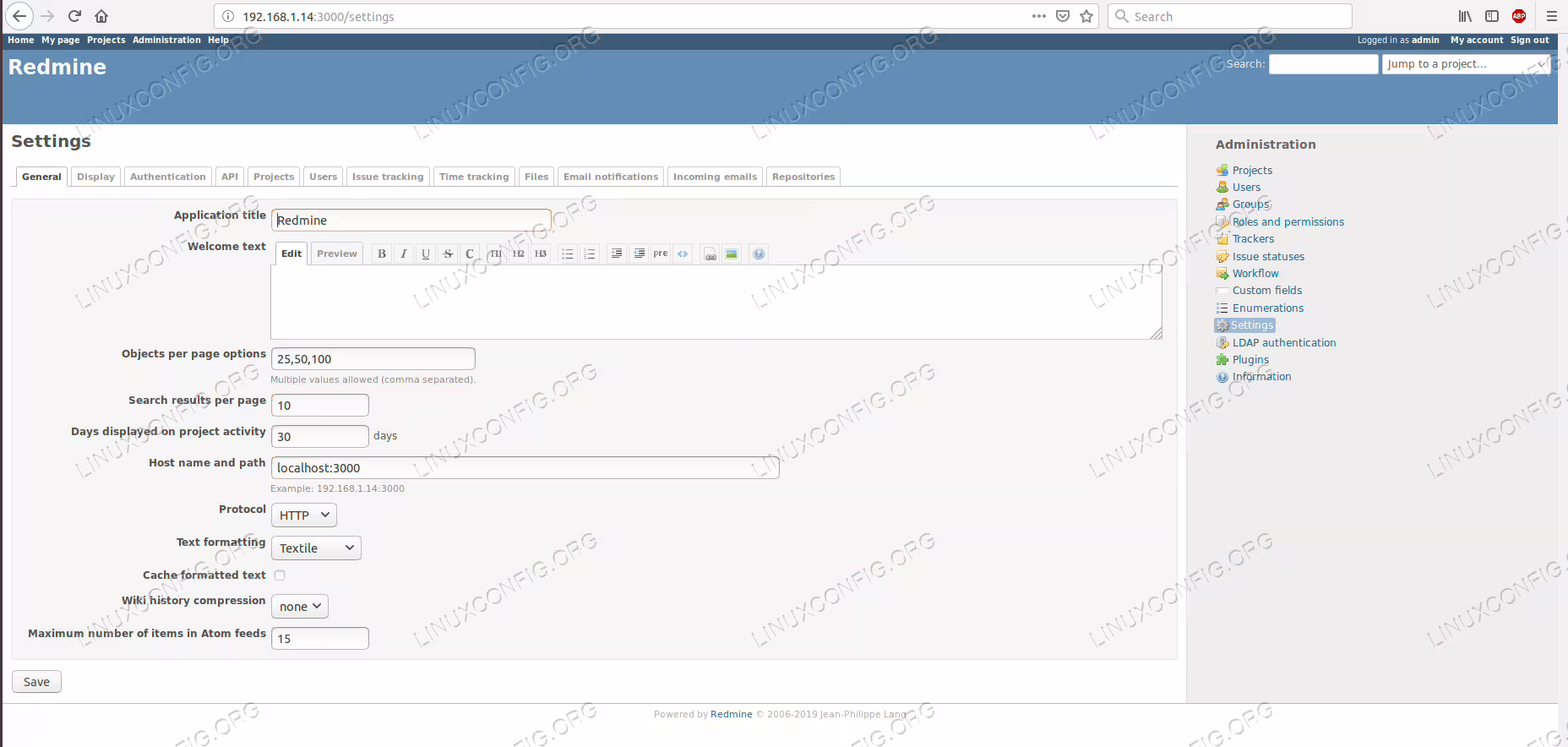Open the Jump to a project dropdown

(1466, 64)
